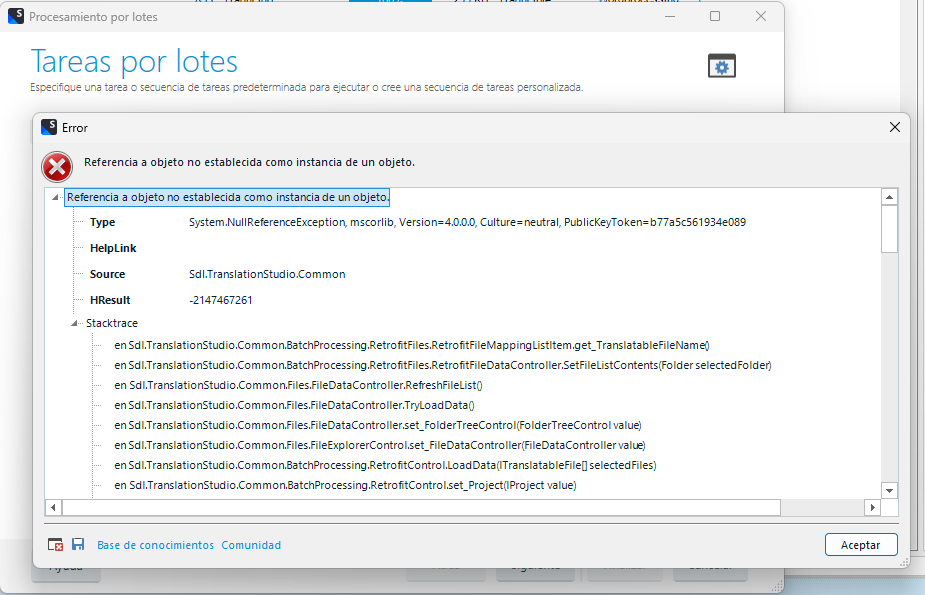Click the error message text beside the red icon
The height and width of the screenshot is (595, 925).
click(249, 162)
